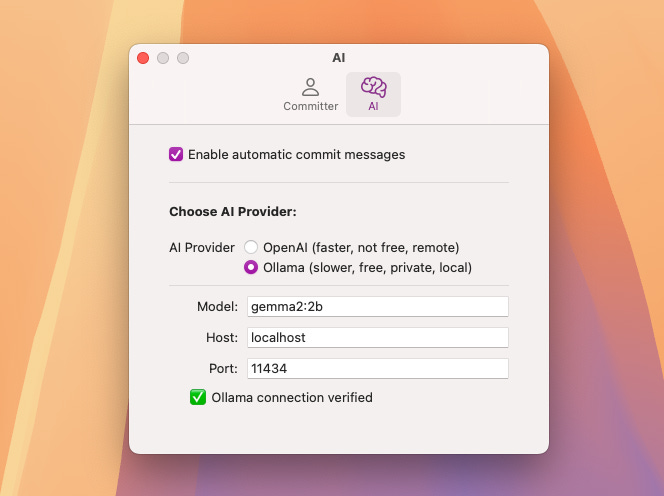Click the 'AI Provider' label
The height and width of the screenshot is (496, 664).
coord(202,247)
